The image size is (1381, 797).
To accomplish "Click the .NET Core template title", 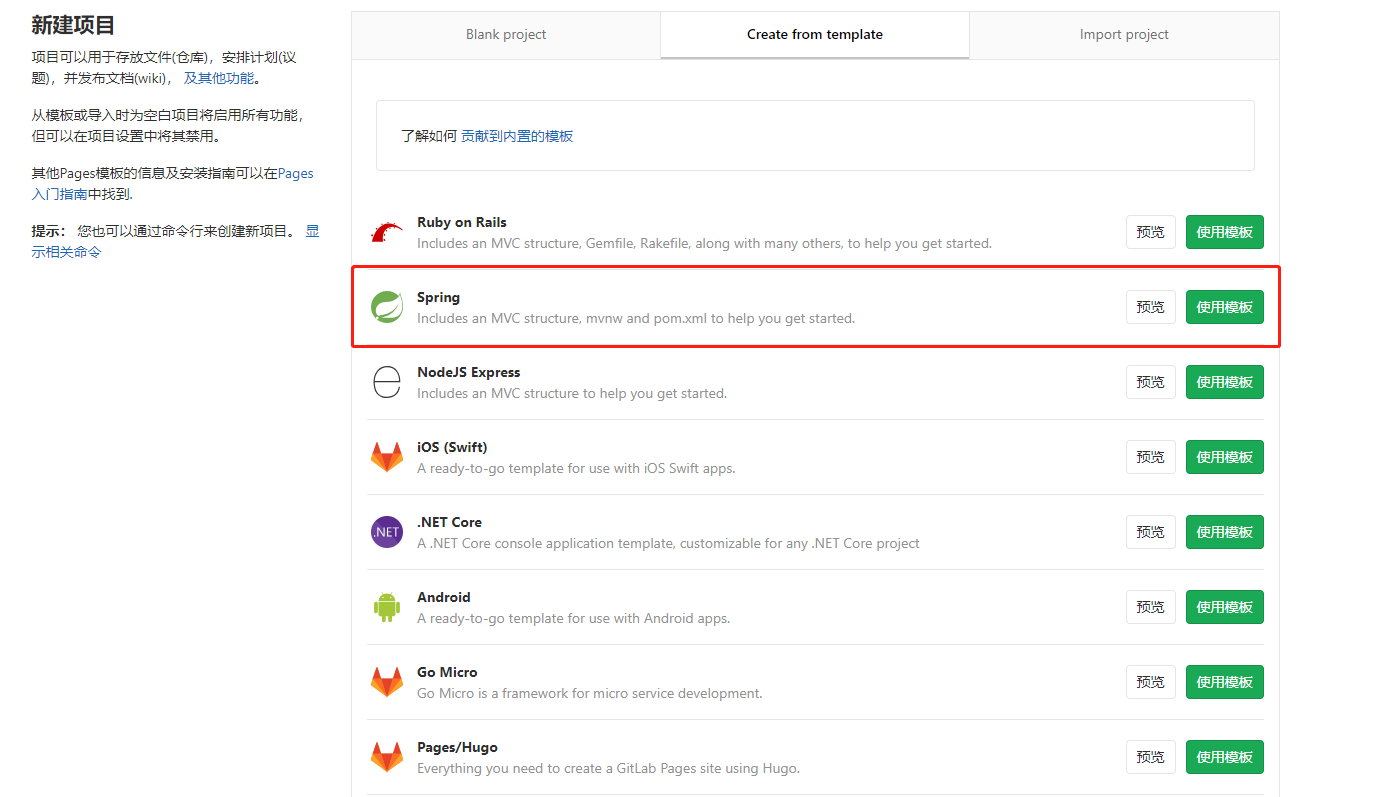I will pyautogui.click(x=450, y=522).
